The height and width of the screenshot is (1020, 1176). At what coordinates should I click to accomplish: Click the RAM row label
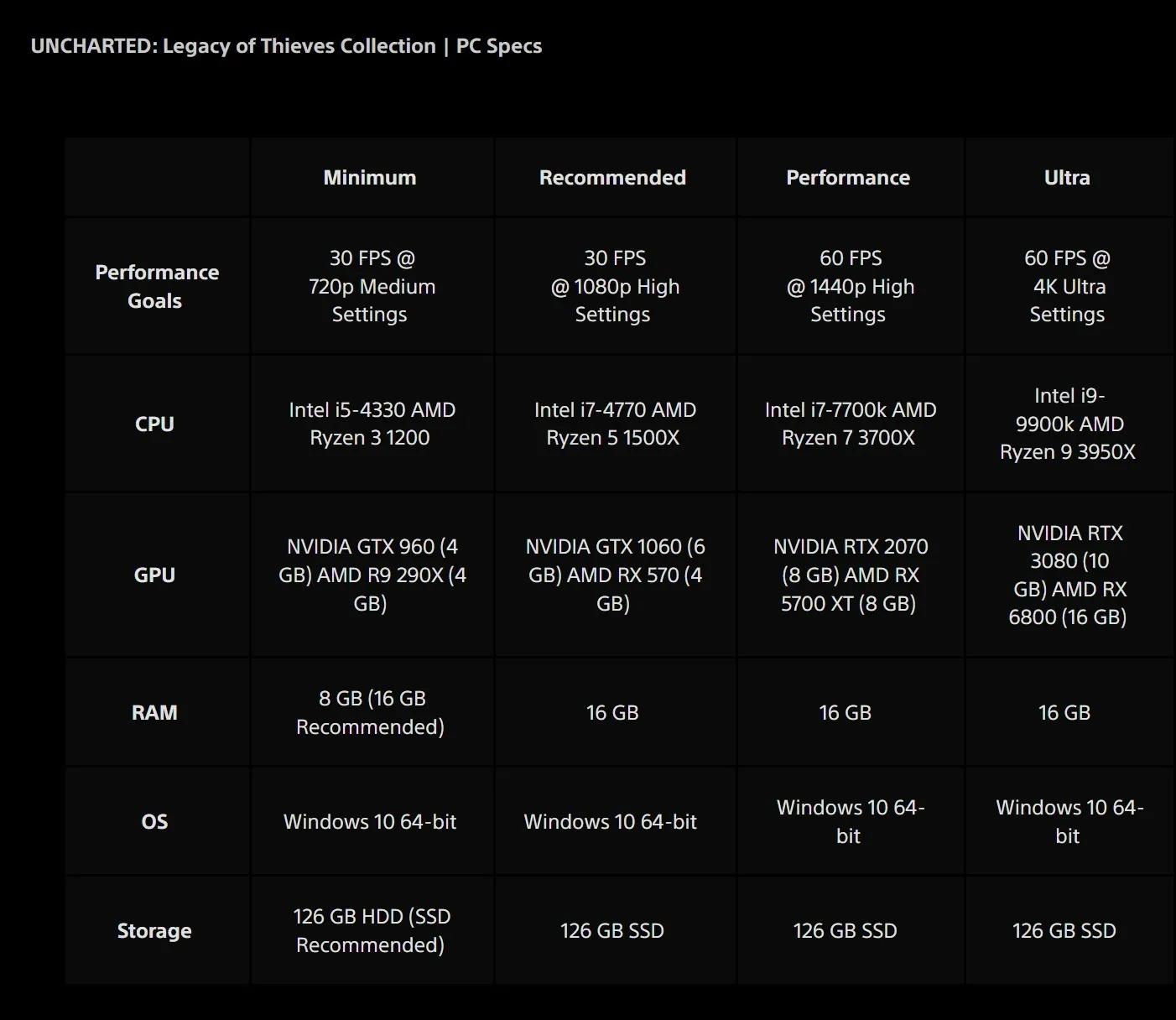(154, 712)
